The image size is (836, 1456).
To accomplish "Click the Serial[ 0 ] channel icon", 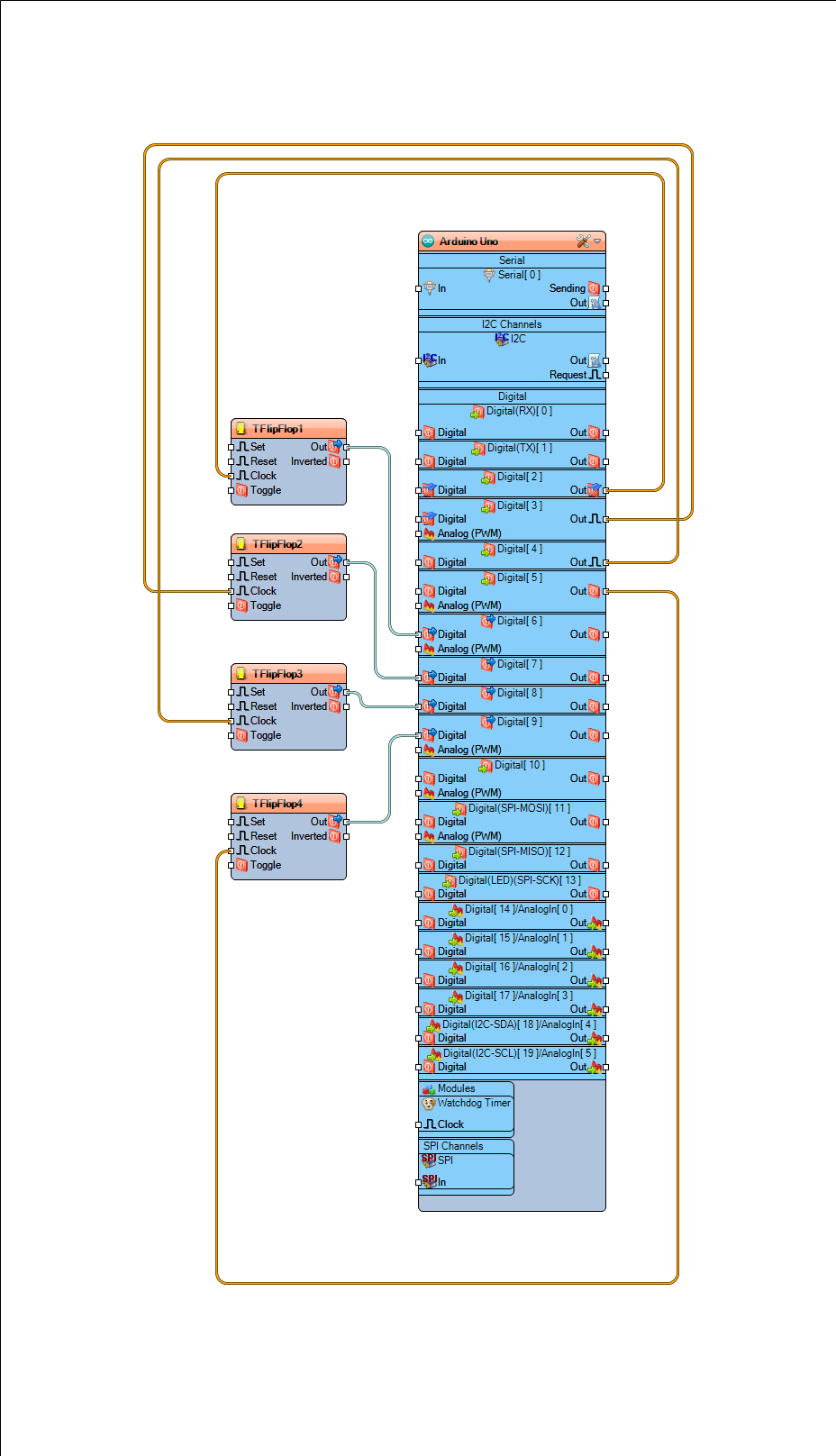I will 489,275.
